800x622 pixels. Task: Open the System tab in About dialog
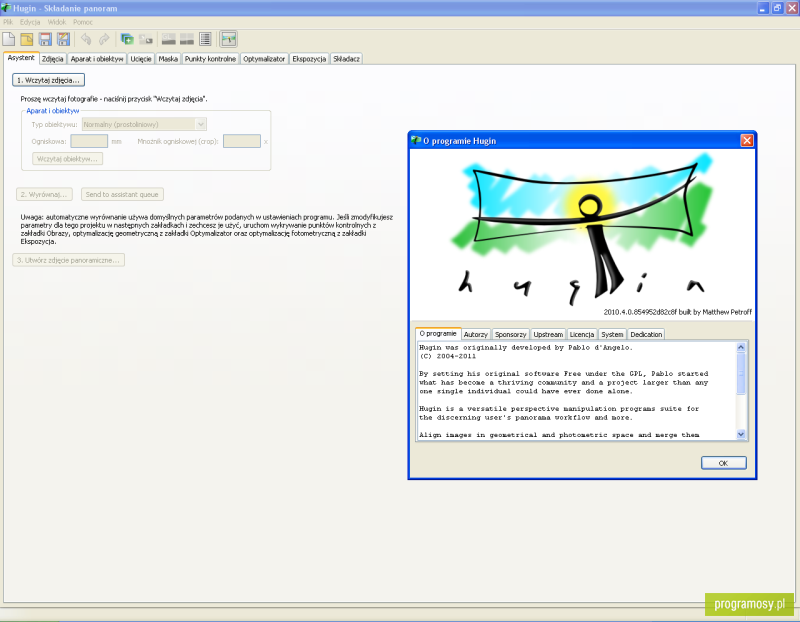point(612,334)
